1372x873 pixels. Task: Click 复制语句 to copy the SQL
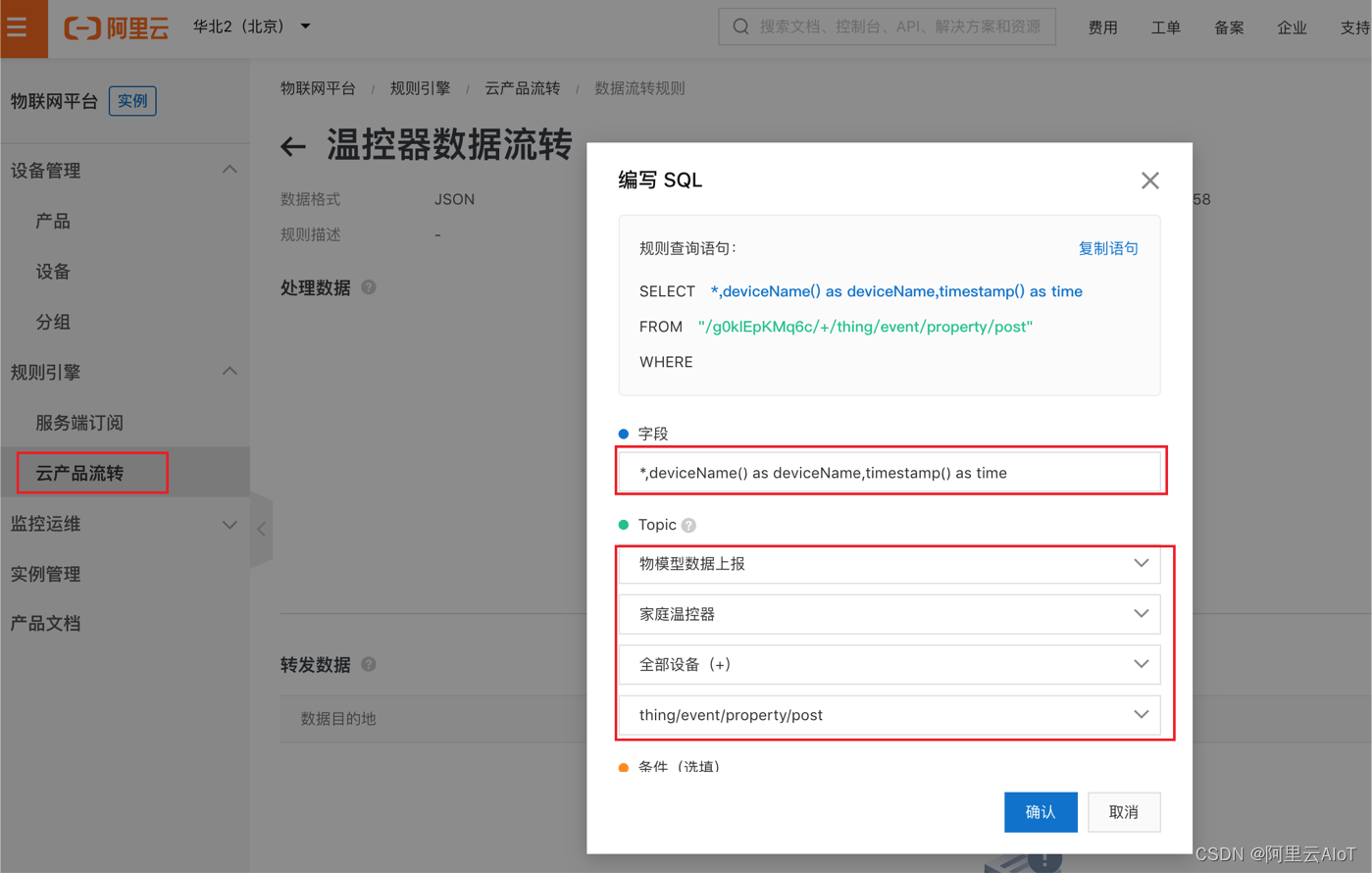click(x=1108, y=248)
